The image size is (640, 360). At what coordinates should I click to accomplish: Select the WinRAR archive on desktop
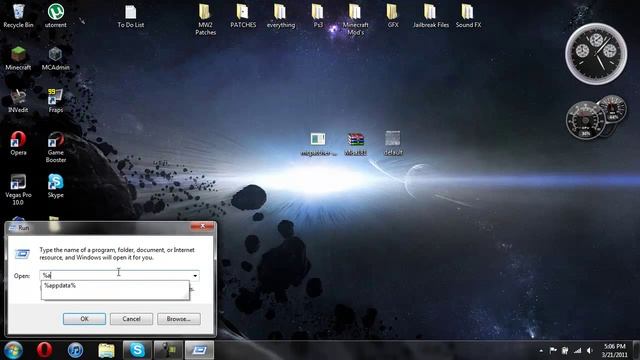(x=356, y=144)
